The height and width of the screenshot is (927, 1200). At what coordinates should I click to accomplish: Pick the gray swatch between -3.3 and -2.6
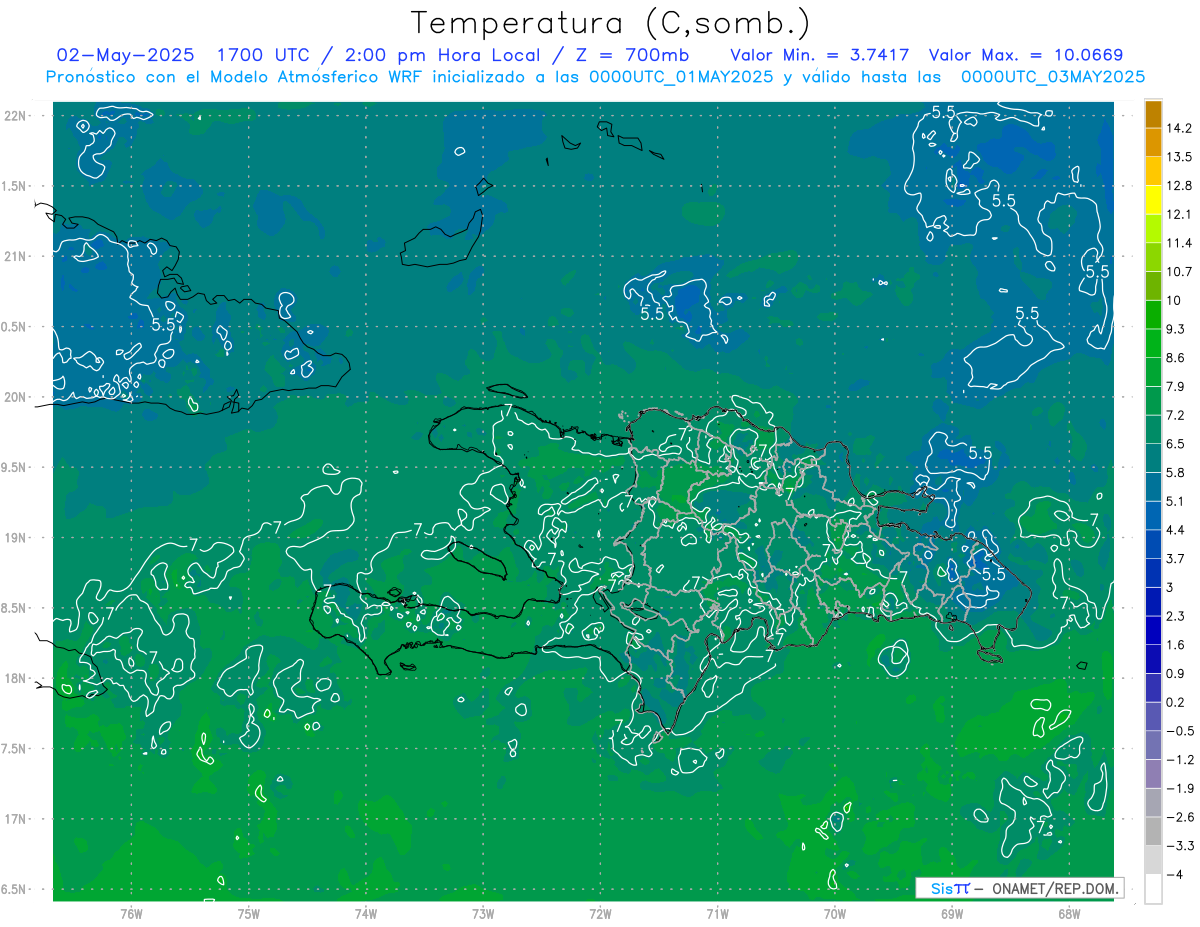[1153, 831]
